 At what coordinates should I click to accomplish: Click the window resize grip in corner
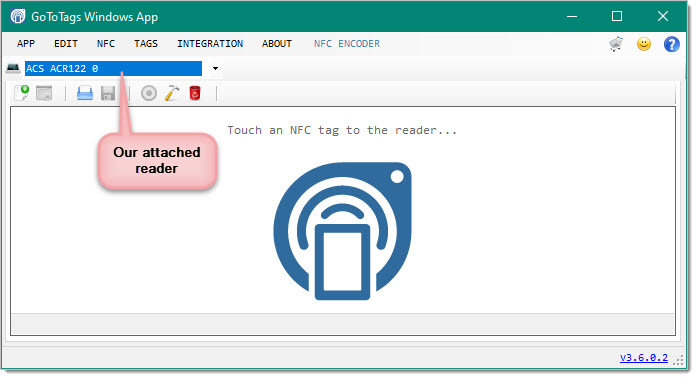point(678,360)
